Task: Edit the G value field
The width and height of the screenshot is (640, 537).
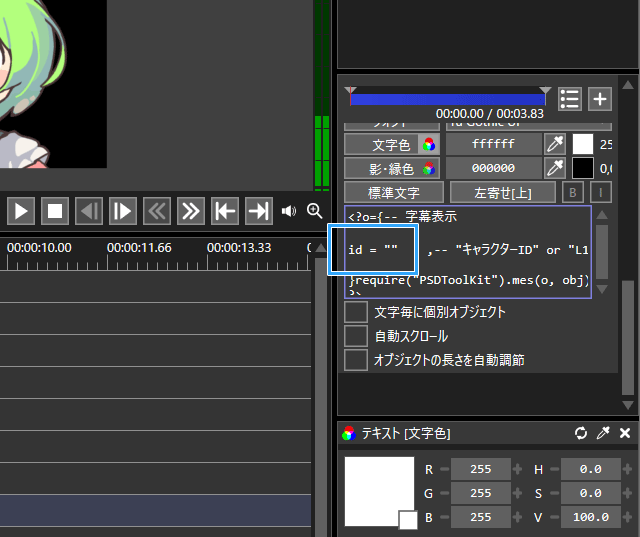Action: [481, 493]
